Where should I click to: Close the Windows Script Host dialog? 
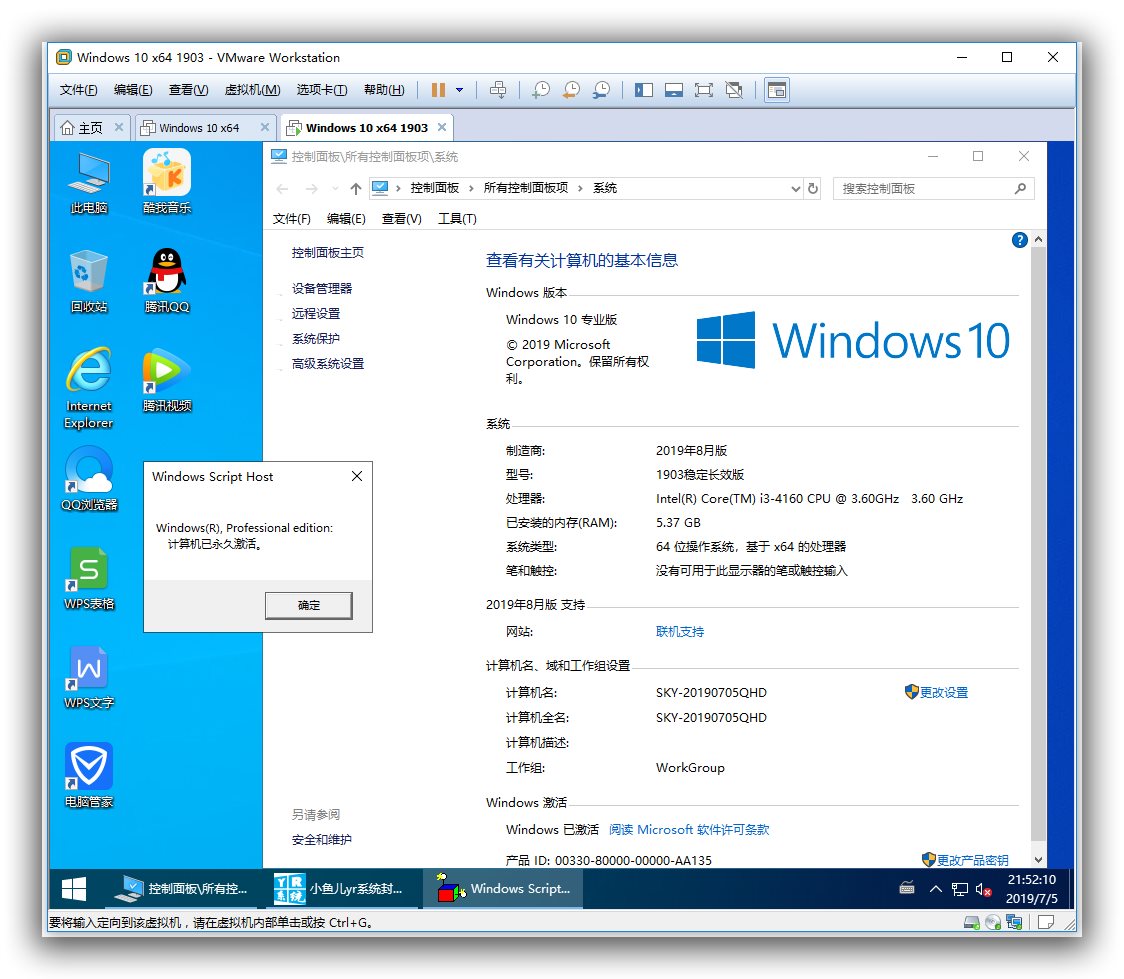pos(357,477)
